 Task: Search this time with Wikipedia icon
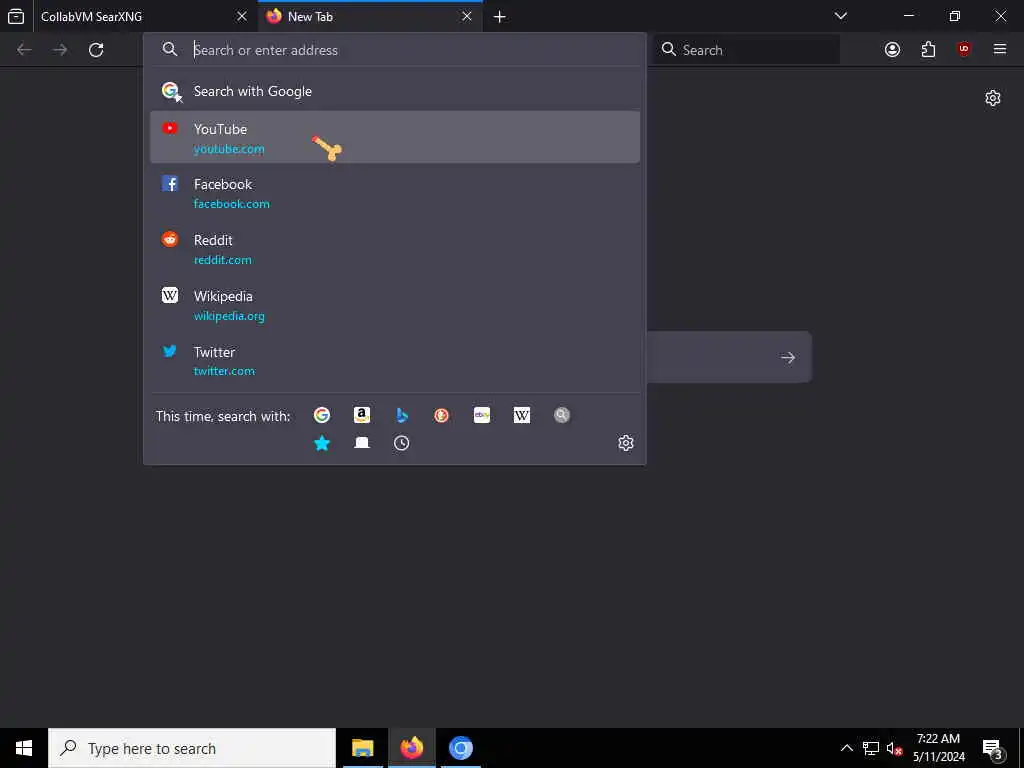click(x=522, y=415)
